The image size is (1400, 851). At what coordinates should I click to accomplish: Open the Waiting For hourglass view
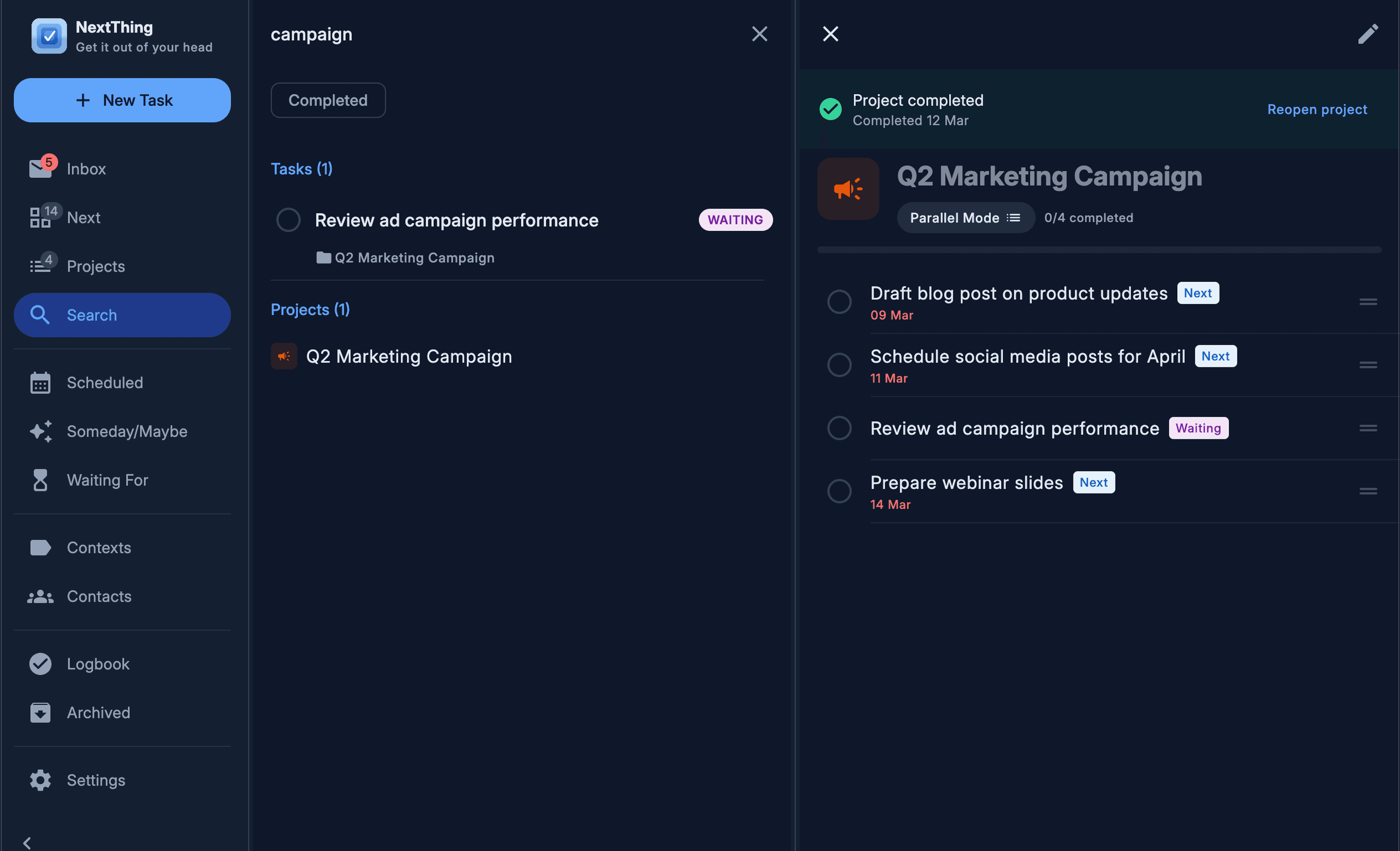[x=107, y=480]
